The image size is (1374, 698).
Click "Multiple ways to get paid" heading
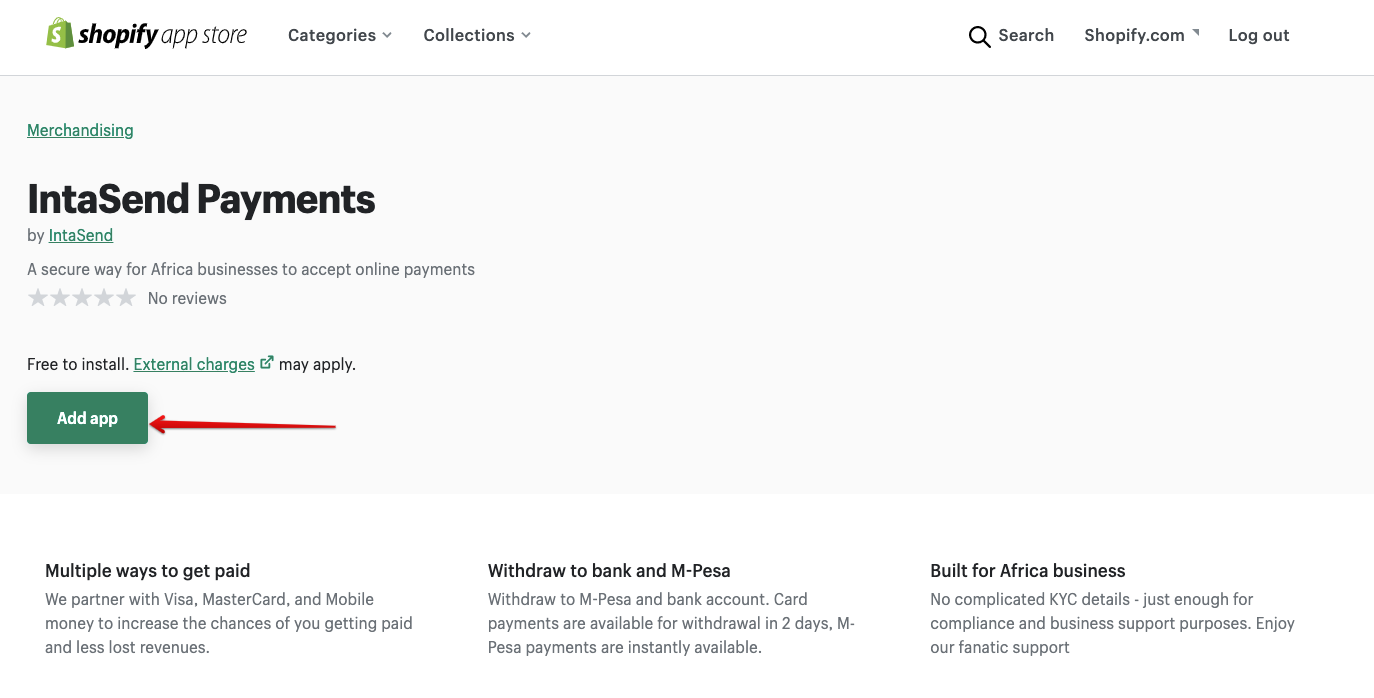pos(148,571)
